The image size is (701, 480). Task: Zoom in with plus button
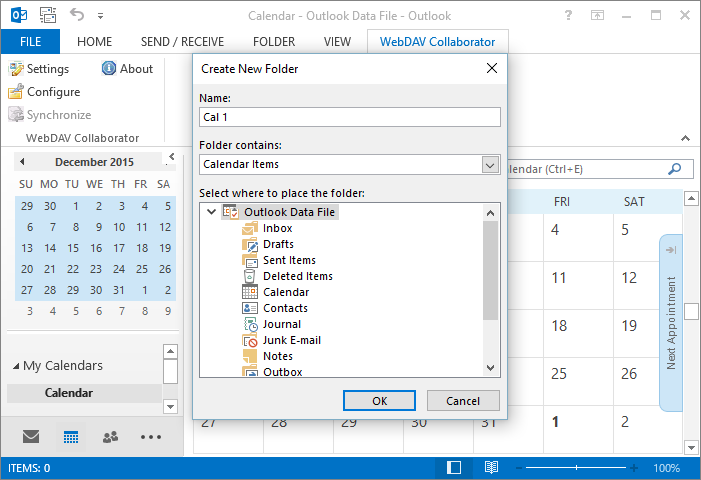point(634,468)
